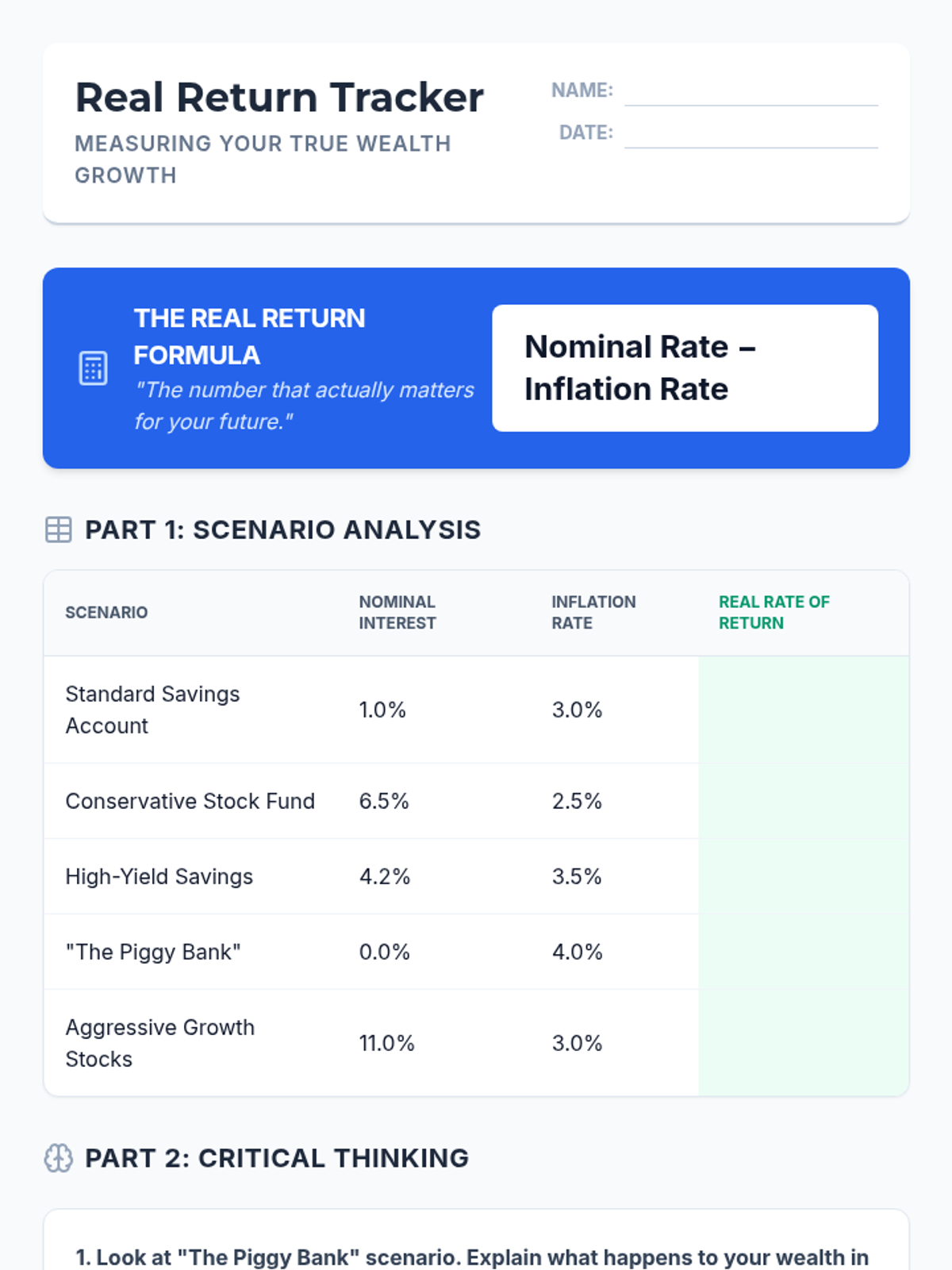
Task: Click the Part 2: Critical Thinking heading
Action: [277, 1158]
